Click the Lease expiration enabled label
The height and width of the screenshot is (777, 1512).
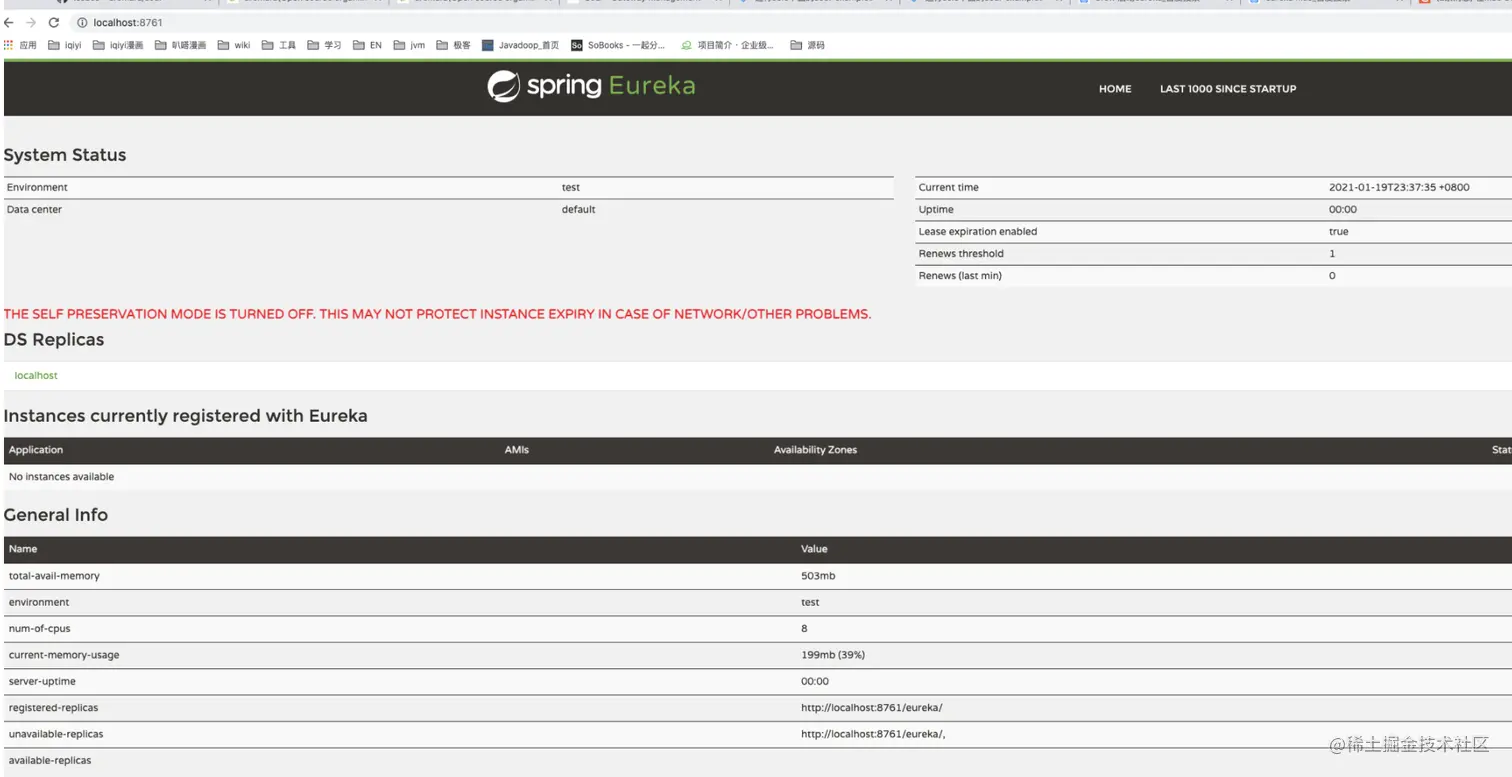[978, 232]
